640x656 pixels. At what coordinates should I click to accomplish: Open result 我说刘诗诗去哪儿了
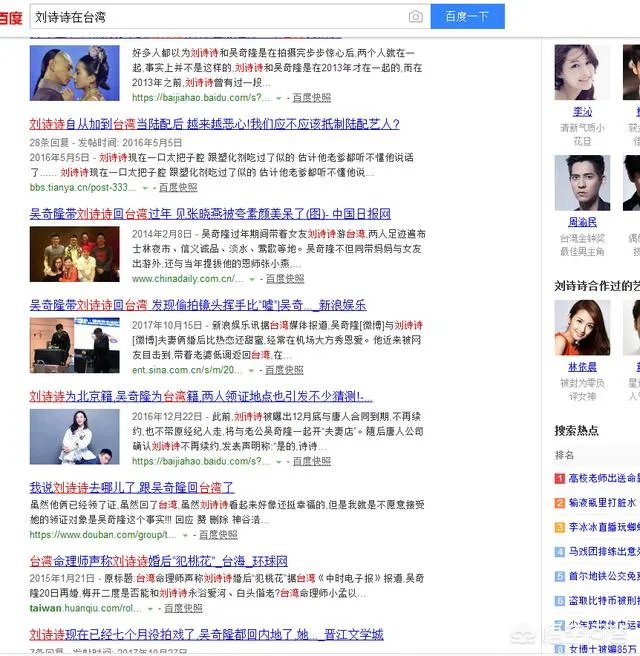[x=132, y=487]
